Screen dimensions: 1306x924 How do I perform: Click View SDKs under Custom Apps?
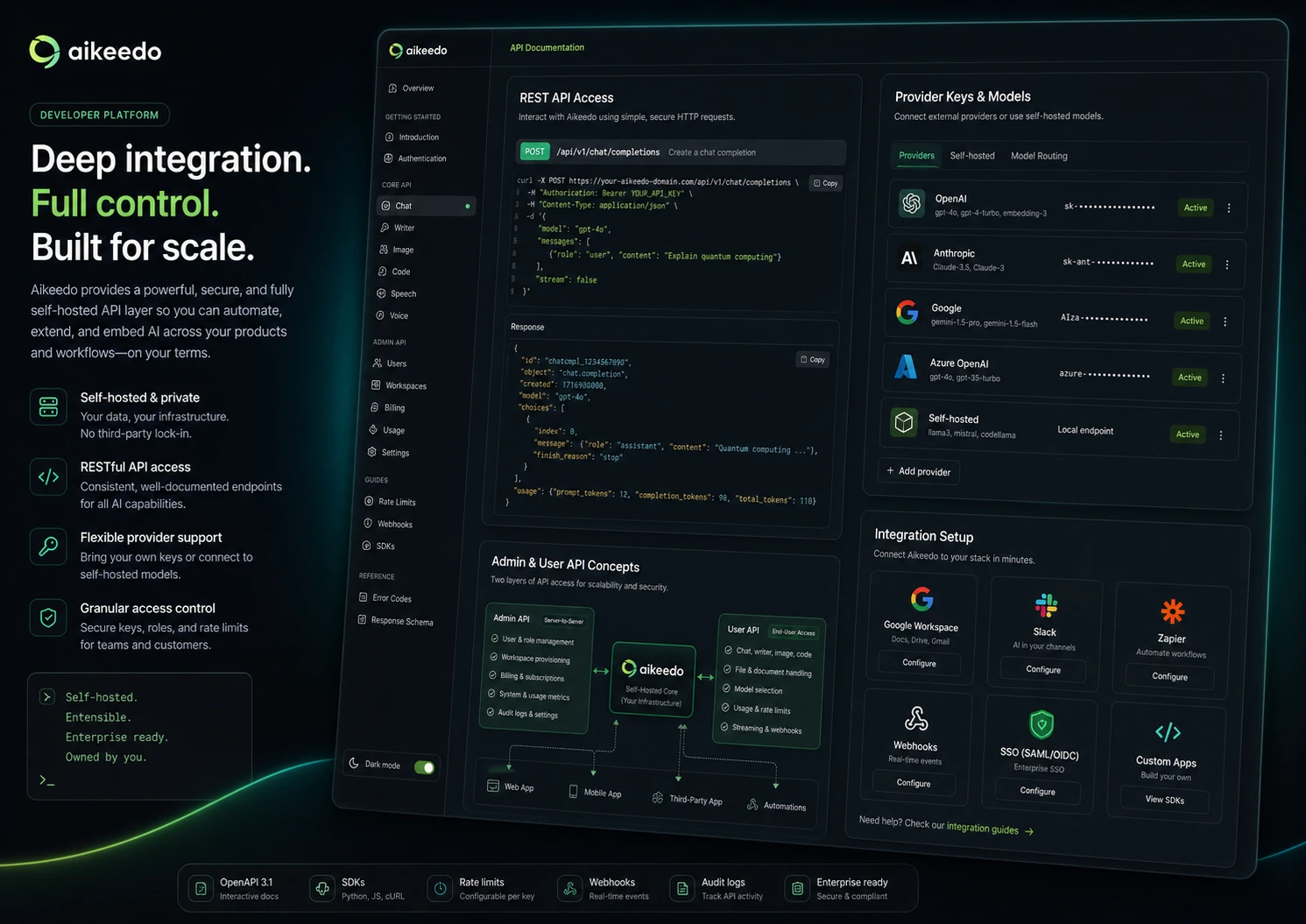pyautogui.click(x=1165, y=800)
